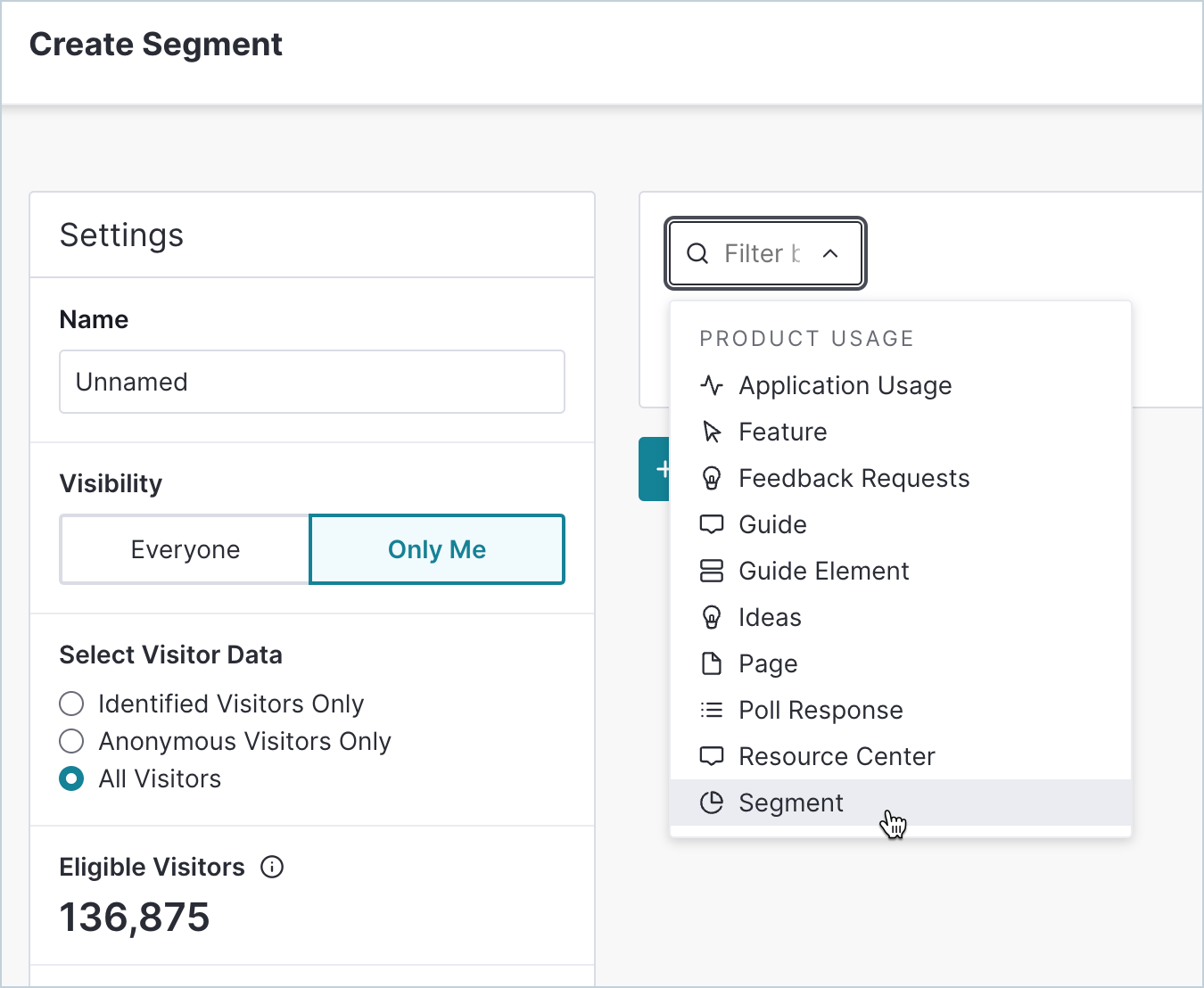This screenshot has height=988, width=1204.
Task: Click the segment Name input field
Action: [312, 382]
